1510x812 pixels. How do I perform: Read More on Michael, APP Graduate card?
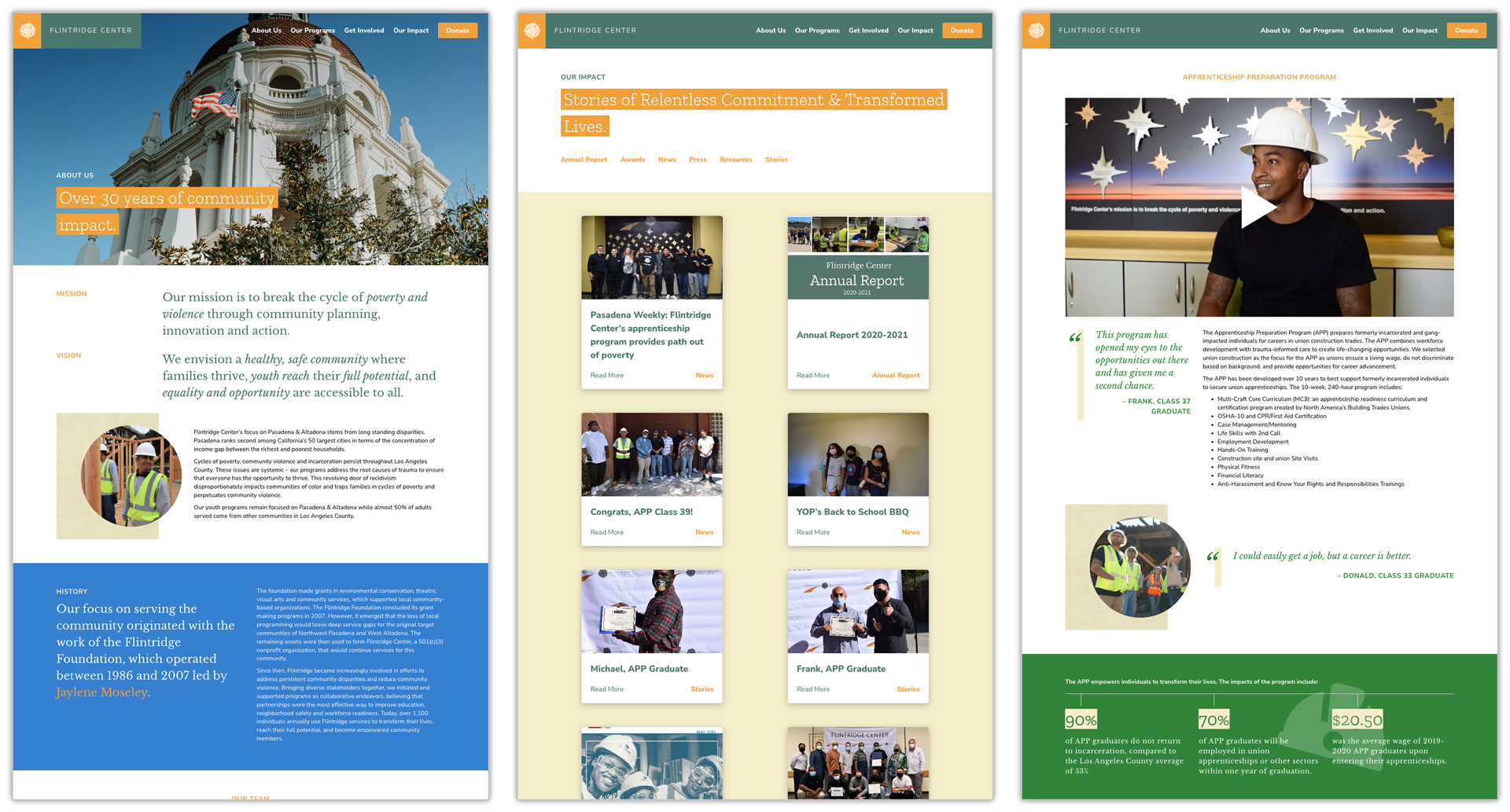point(607,689)
